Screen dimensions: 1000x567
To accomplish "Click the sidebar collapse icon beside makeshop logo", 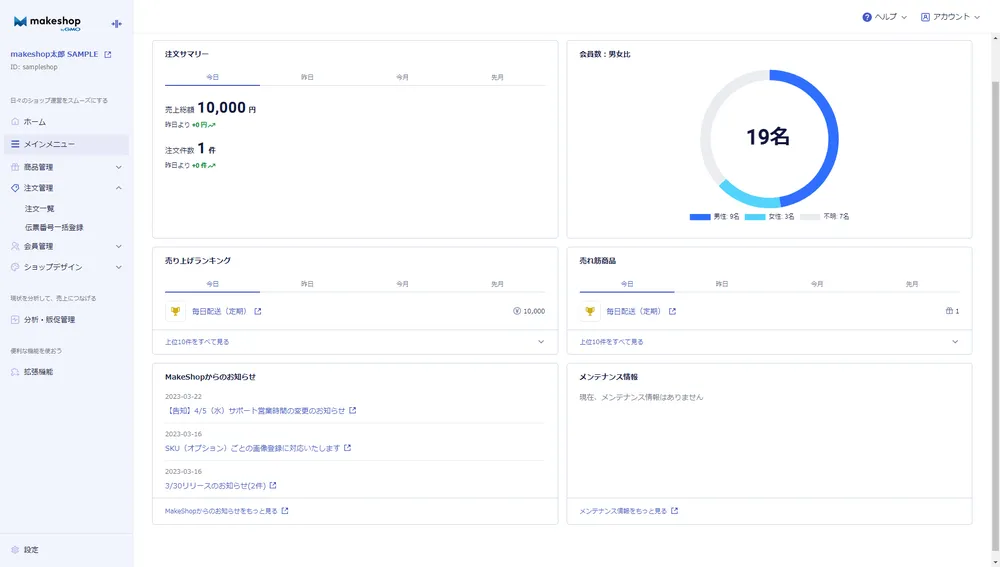I will pos(116,23).
